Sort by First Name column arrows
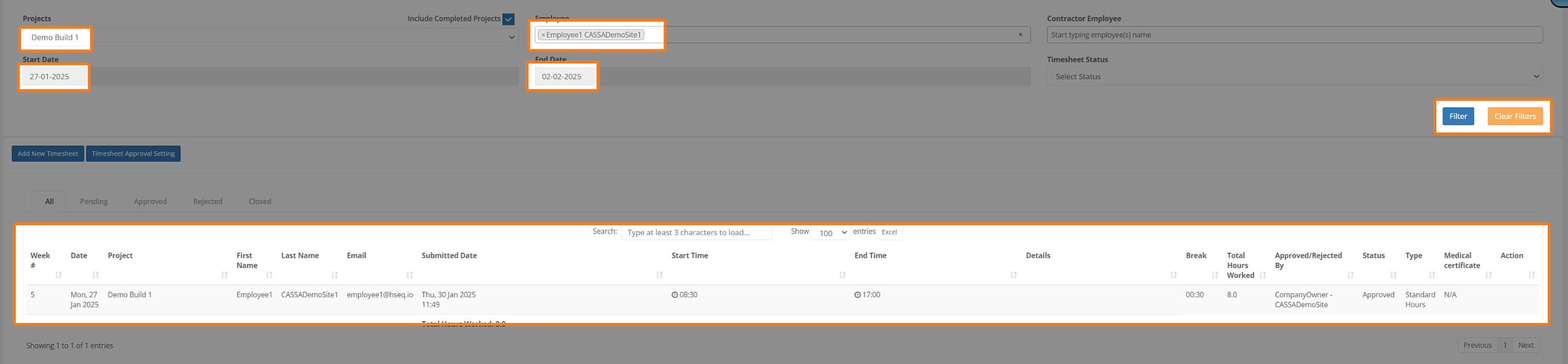The width and height of the screenshot is (1568, 364). [x=269, y=275]
